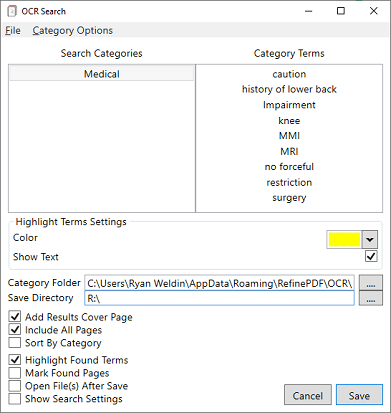Select the Medical search category
This screenshot has width=391, height=413.
pos(102,74)
